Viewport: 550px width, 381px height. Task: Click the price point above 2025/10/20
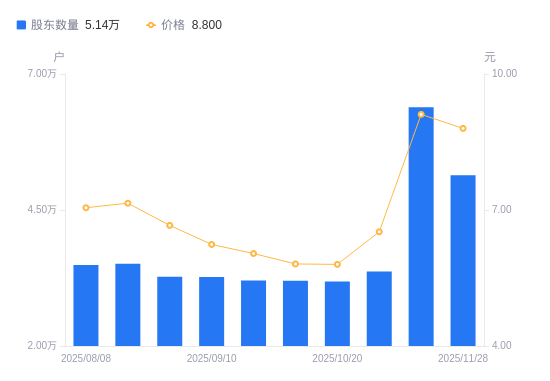click(x=337, y=265)
